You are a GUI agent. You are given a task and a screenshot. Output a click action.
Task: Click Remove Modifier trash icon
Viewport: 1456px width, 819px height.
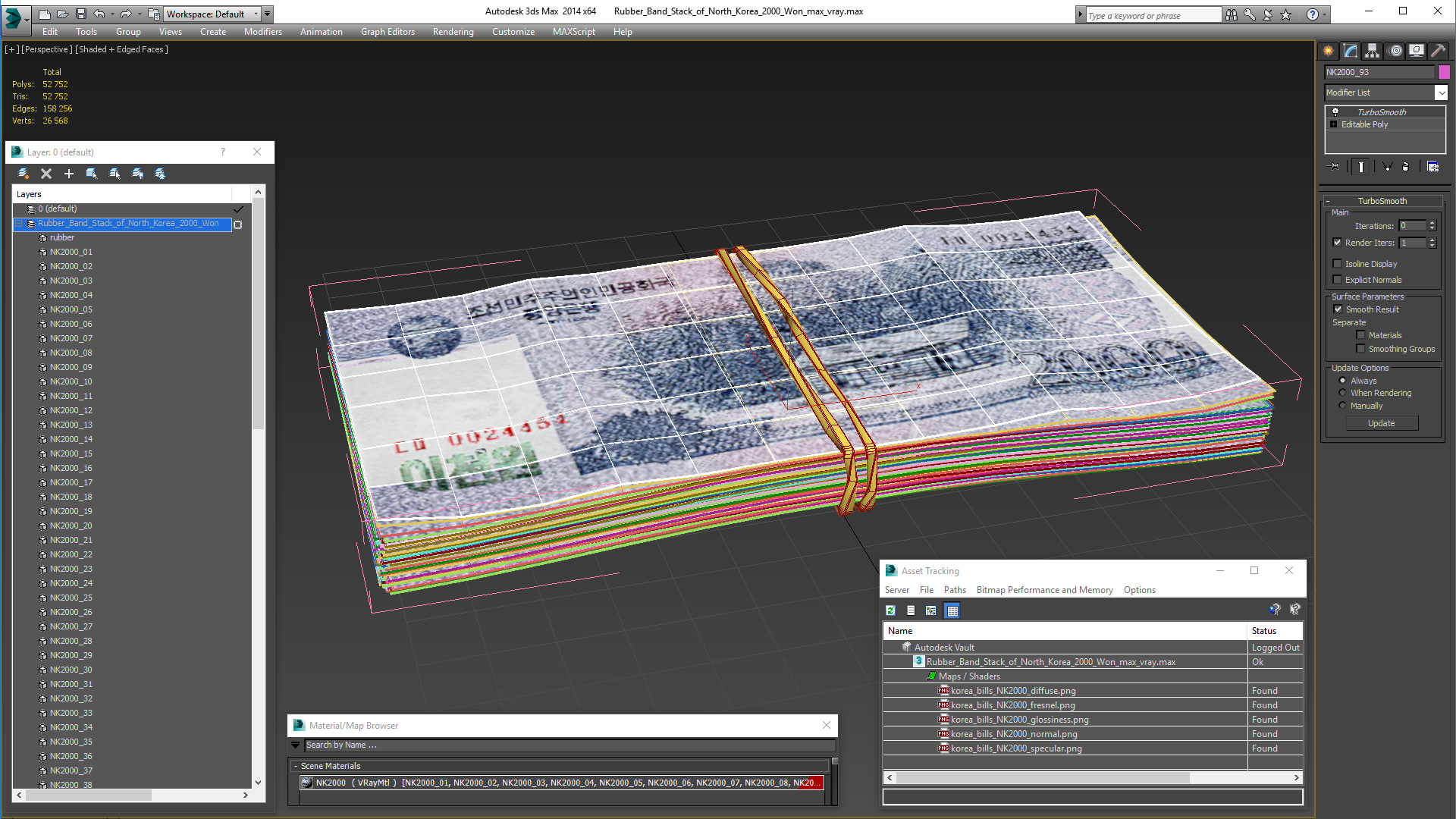(1405, 167)
